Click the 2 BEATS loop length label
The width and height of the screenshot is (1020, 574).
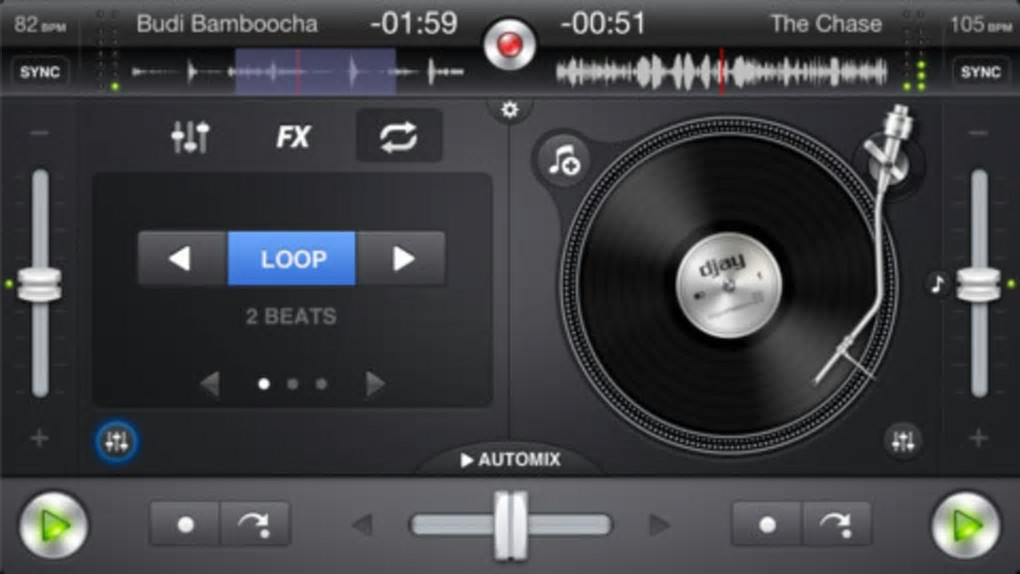(291, 317)
